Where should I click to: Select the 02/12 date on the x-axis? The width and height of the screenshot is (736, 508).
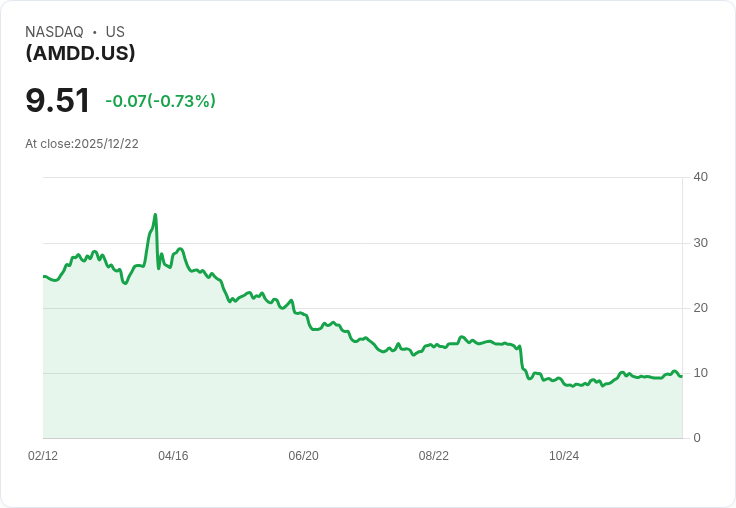[43, 456]
